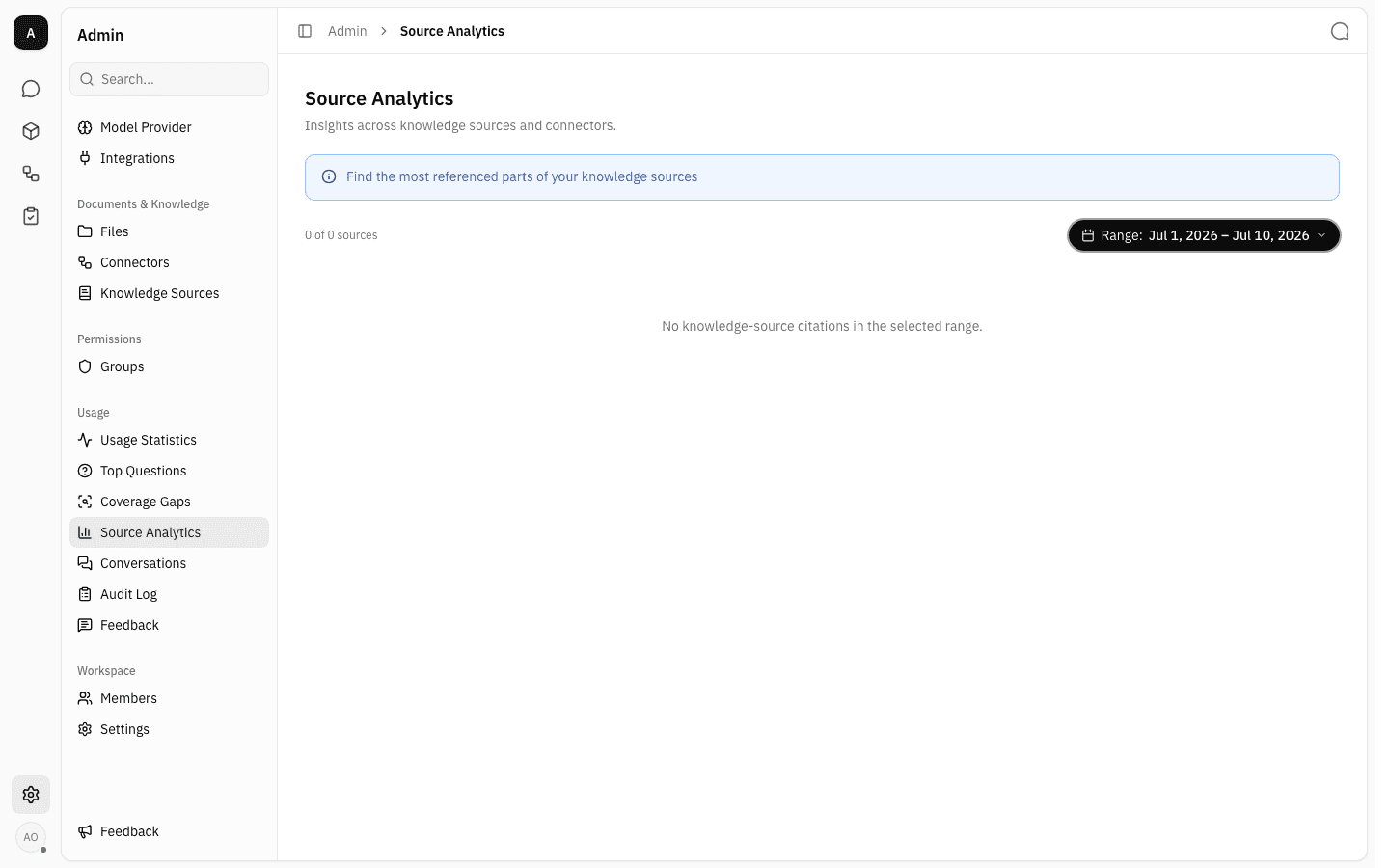Select Source Analytics in sidebar
The height and width of the screenshot is (868, 1389).
[x=169, y=532]
